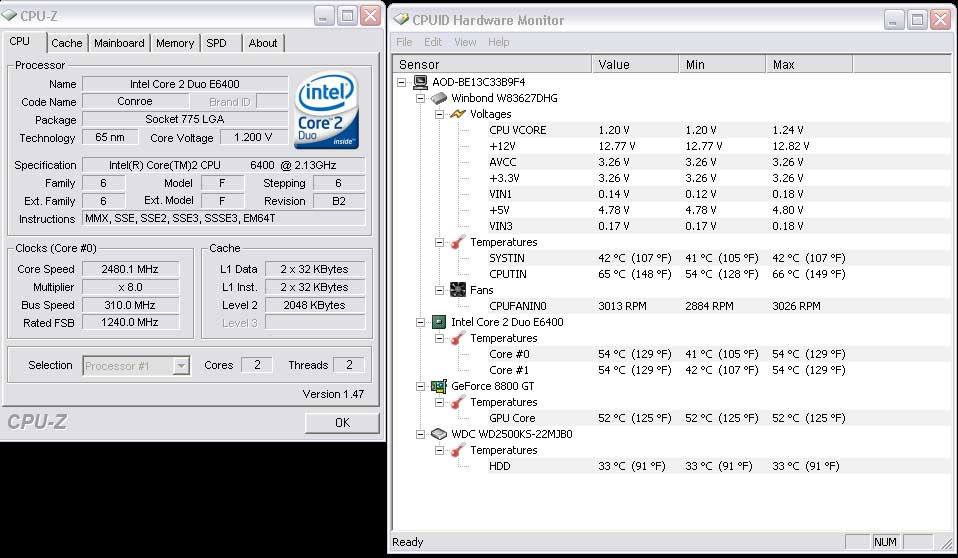The width and height of the screenshot is (958, 558).
Task: Open the Edit menu in Hardware Monitor
Action: pyautogui.click(x=433, y=42)
